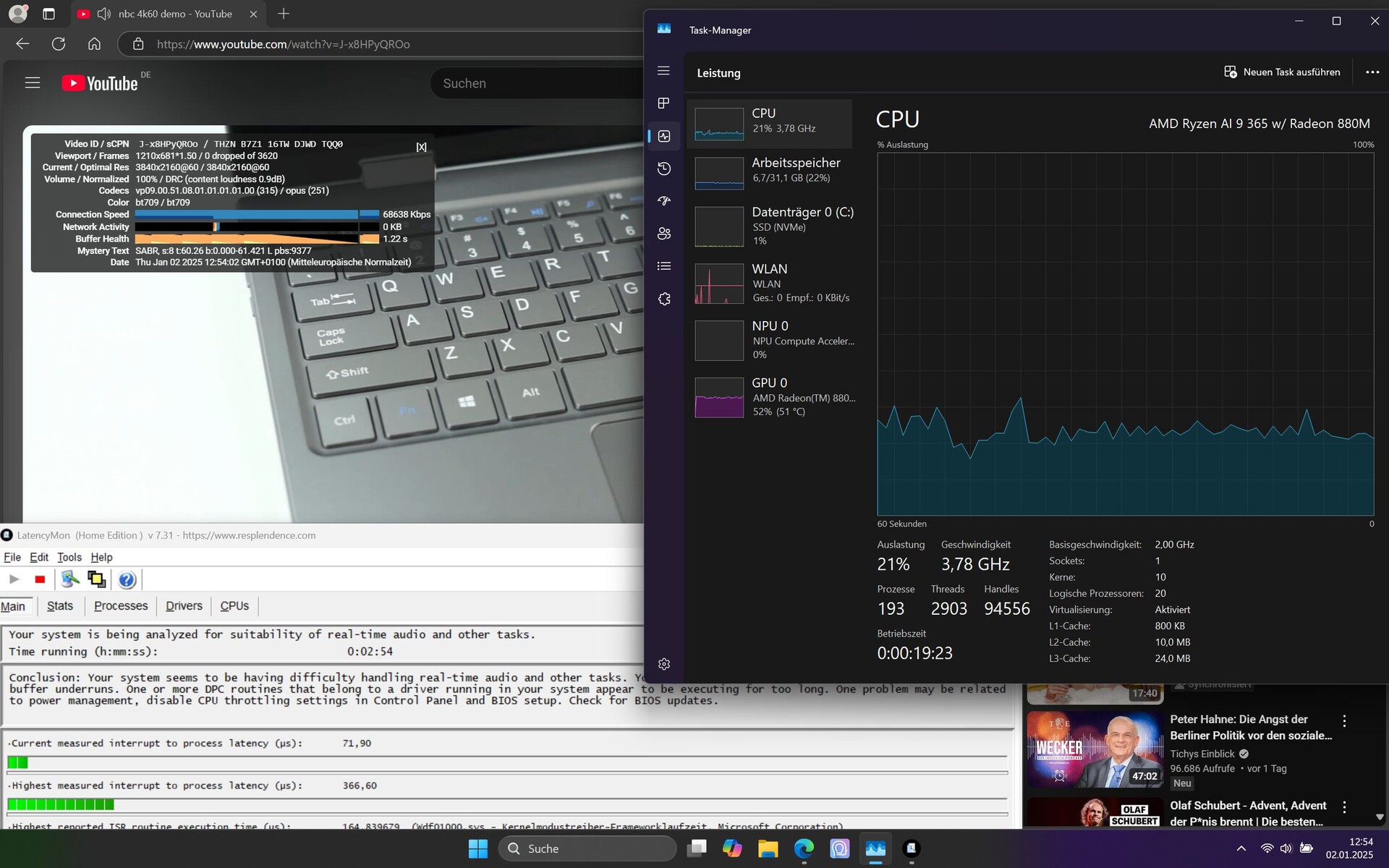This screenshot has width=1389, height=868.
Task: Click the YouTube Suchen search field
Action: (x=535, y=83)
